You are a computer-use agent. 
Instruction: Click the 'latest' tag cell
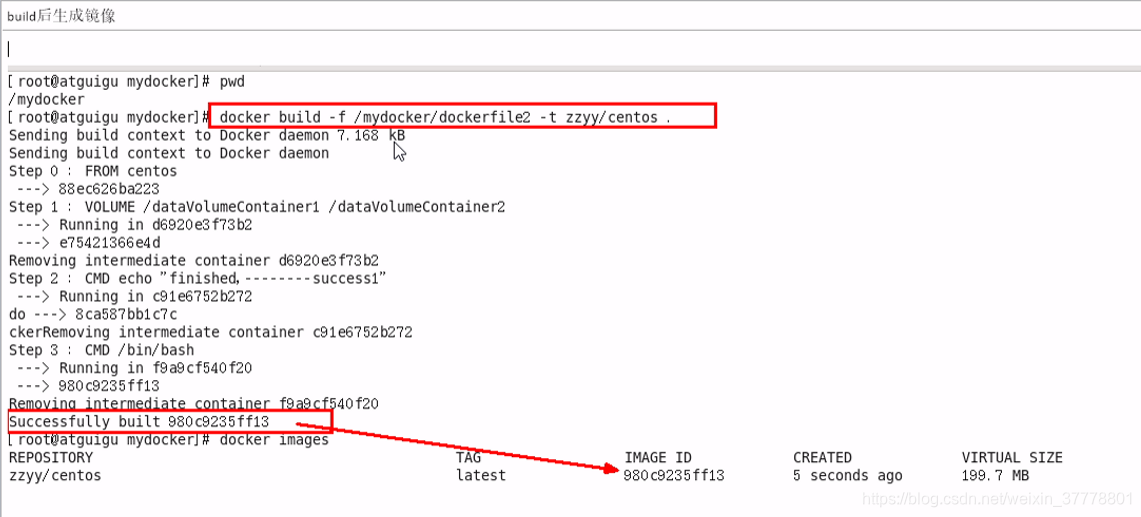pos(481,475)
